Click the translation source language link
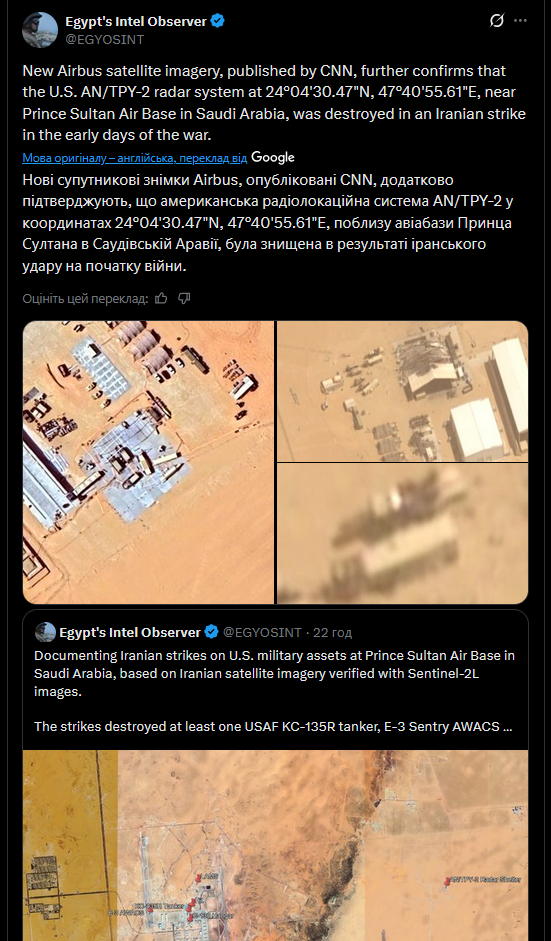This screenshot has height=941, width=551. point(134,158)
